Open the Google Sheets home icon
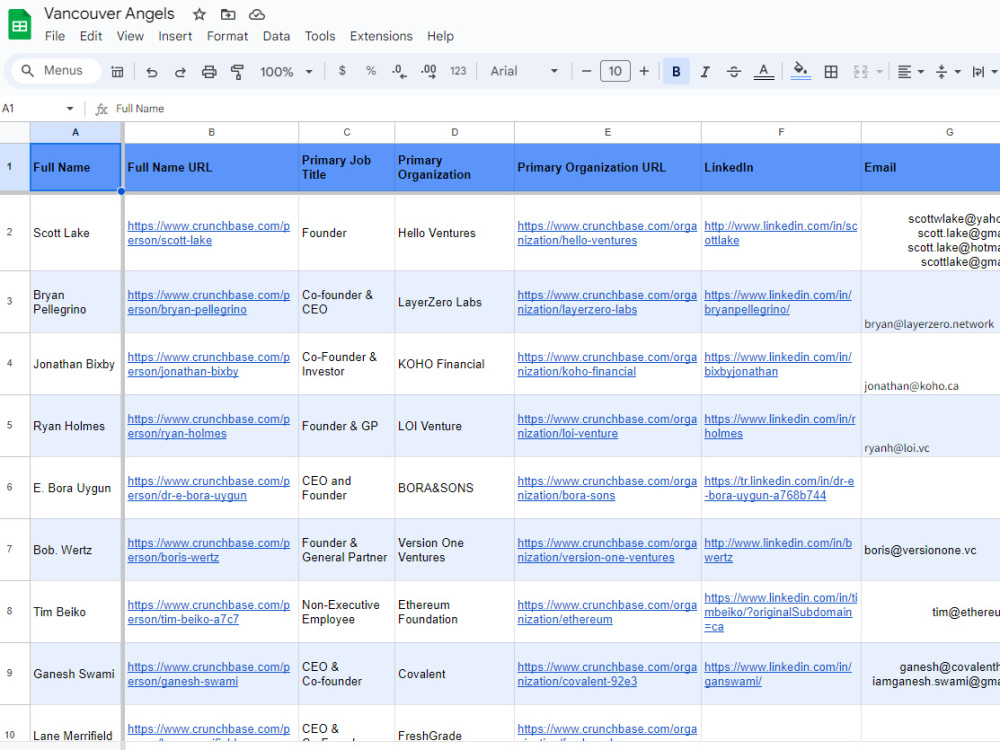The width and height of the screenshot is (1000, 750). tap(20, 25)
